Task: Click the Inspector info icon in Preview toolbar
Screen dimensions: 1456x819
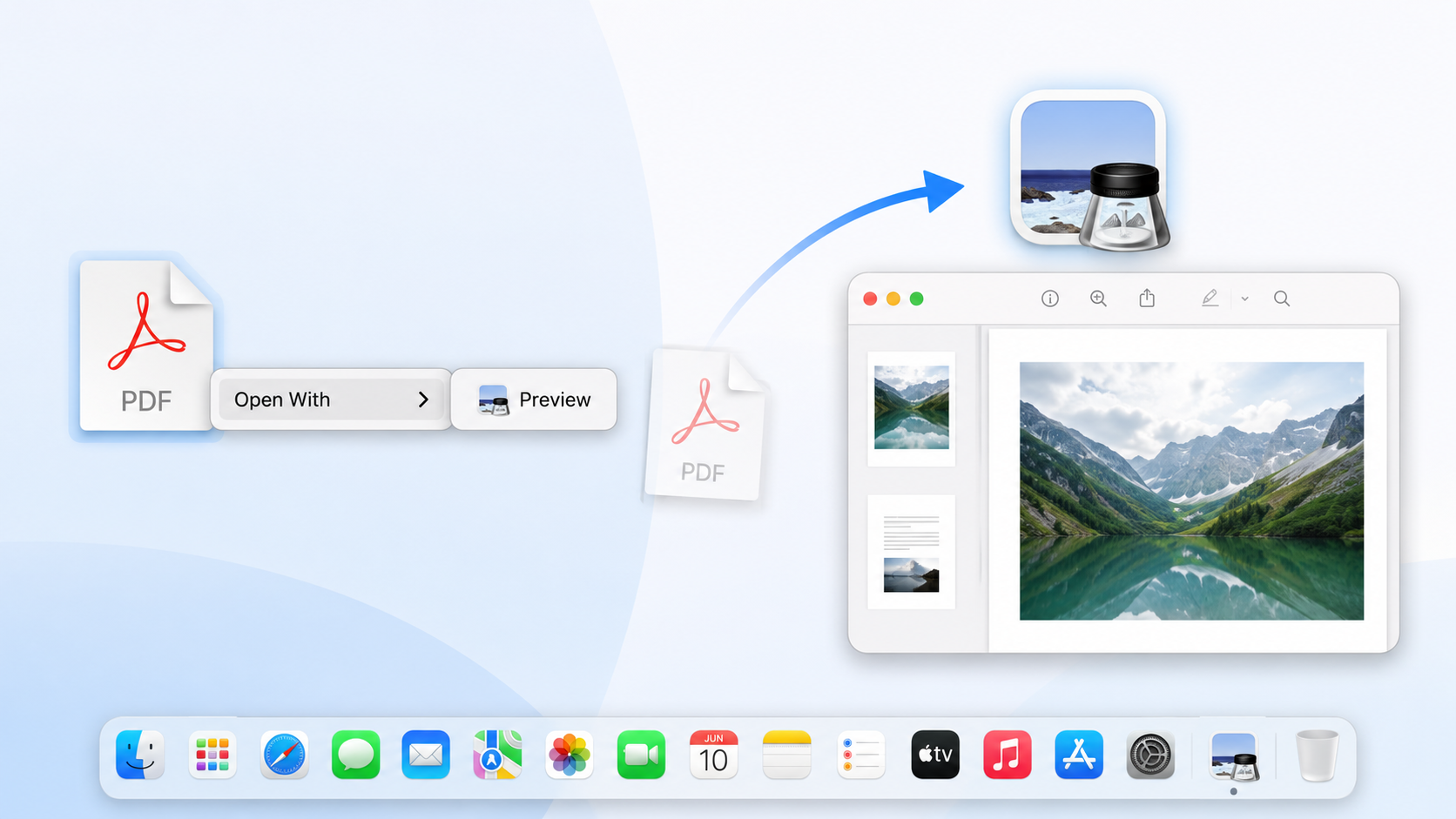Action: 1050,299
